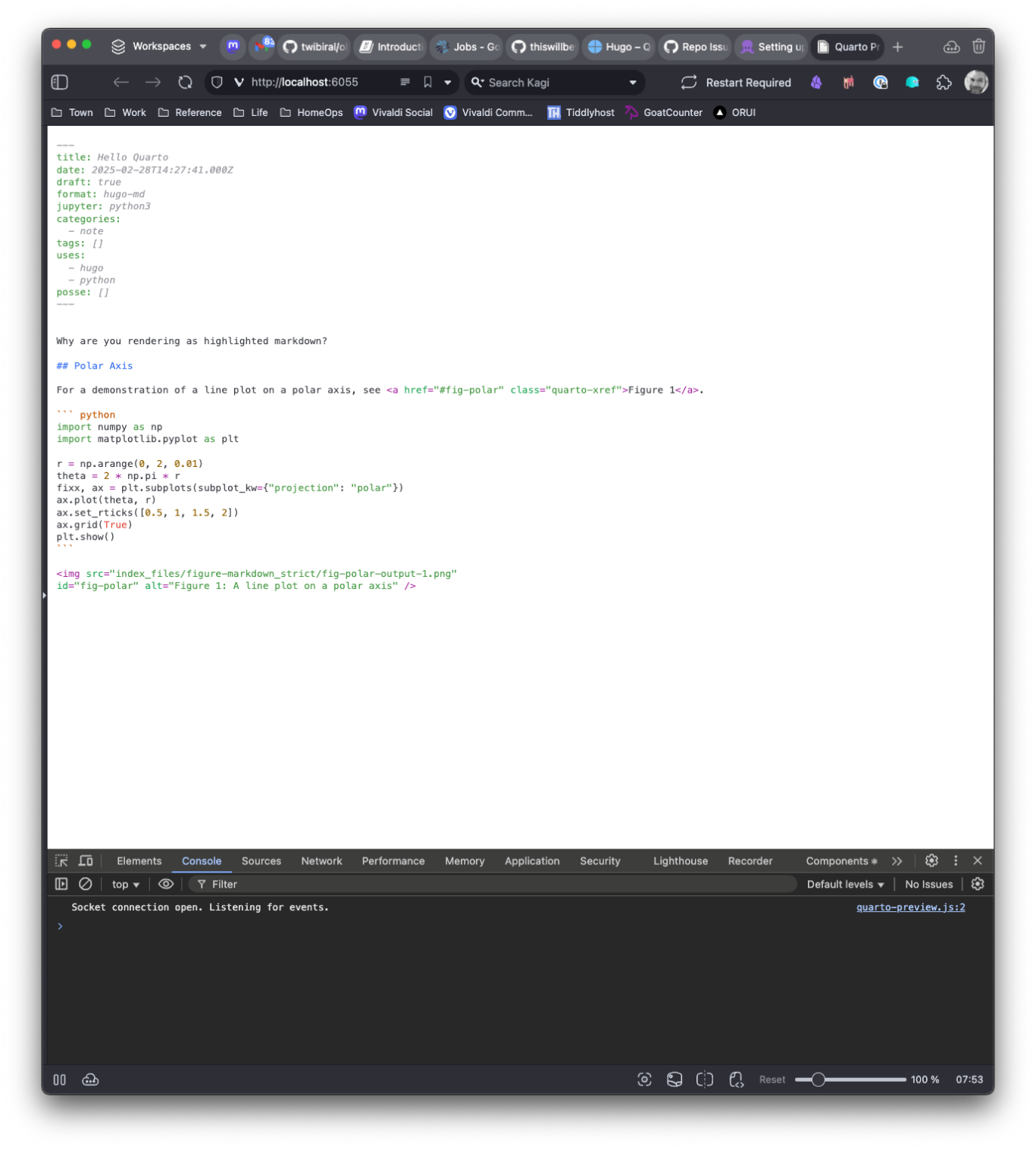This screenshot has height=1150, width=1036.
Task: Open DevTools three-dot menu
Action: pyautogui.click(x=956, y=860)
